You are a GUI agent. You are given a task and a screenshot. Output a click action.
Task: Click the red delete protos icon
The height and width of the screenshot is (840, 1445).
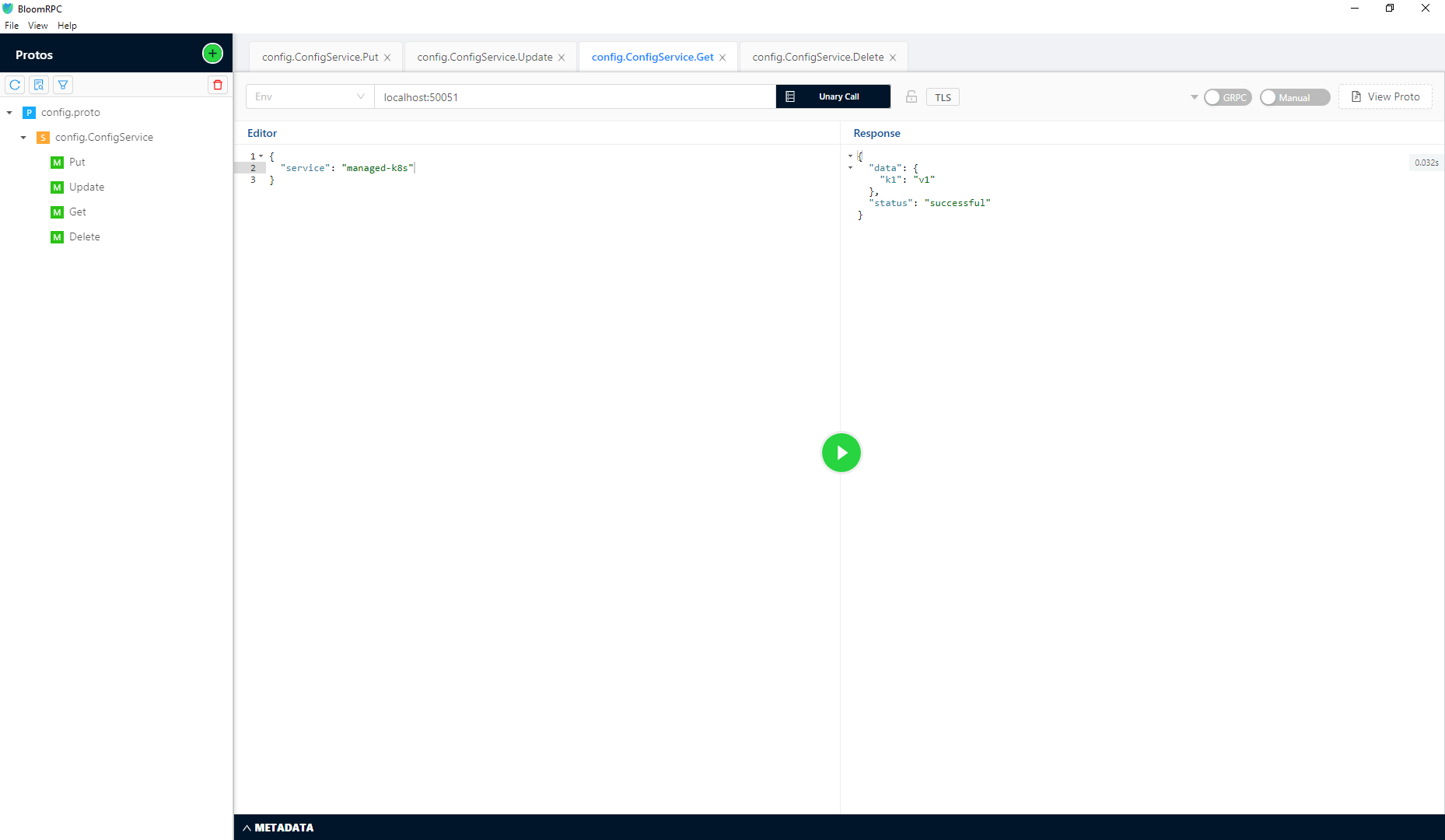[x=217, y=85]
